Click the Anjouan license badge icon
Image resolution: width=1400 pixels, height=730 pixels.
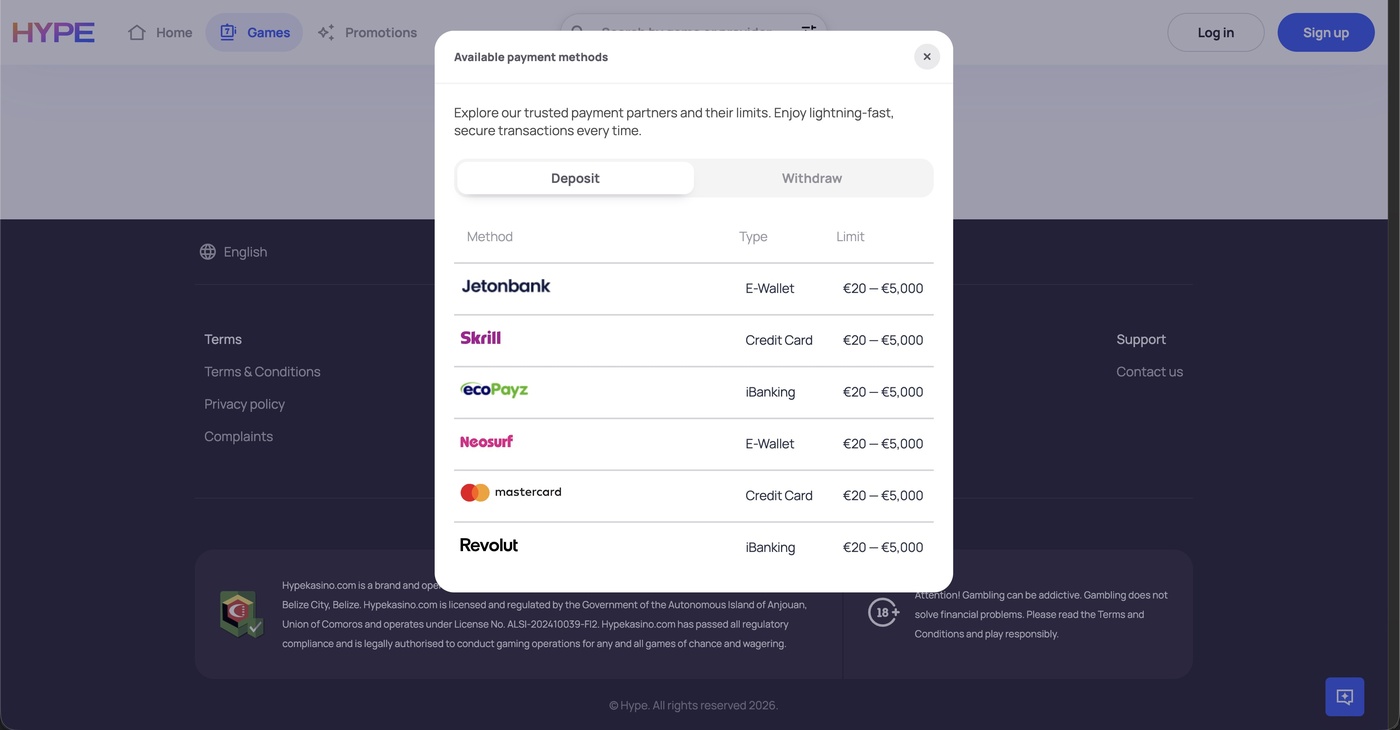pos(241,614)
